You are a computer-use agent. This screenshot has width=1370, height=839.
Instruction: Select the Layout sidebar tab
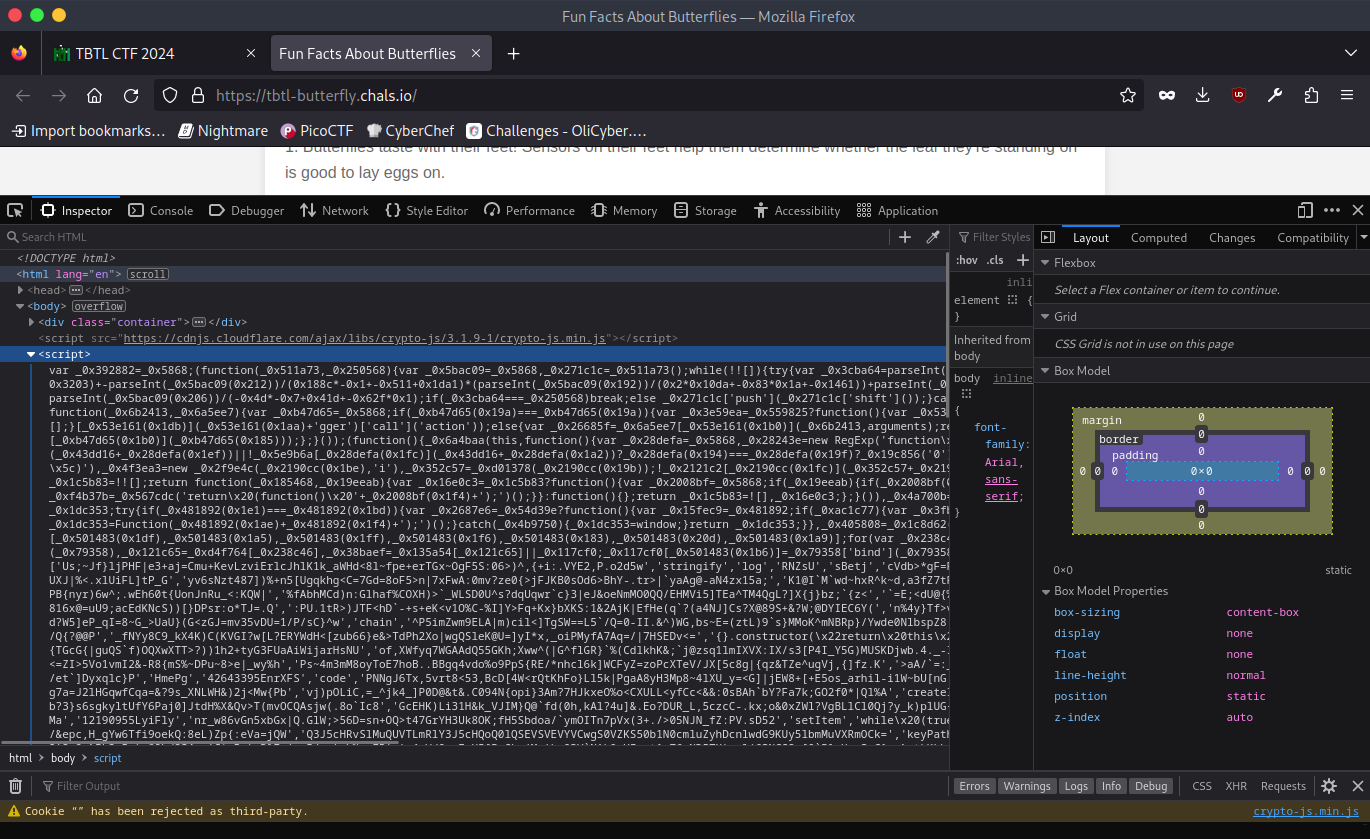pyautogui.click(x=1090, y=237)
